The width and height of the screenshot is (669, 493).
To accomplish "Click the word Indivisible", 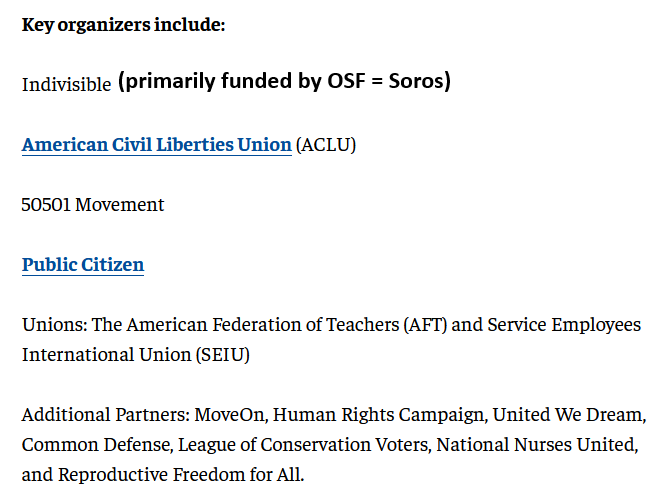I will click(x=66, y=85).
